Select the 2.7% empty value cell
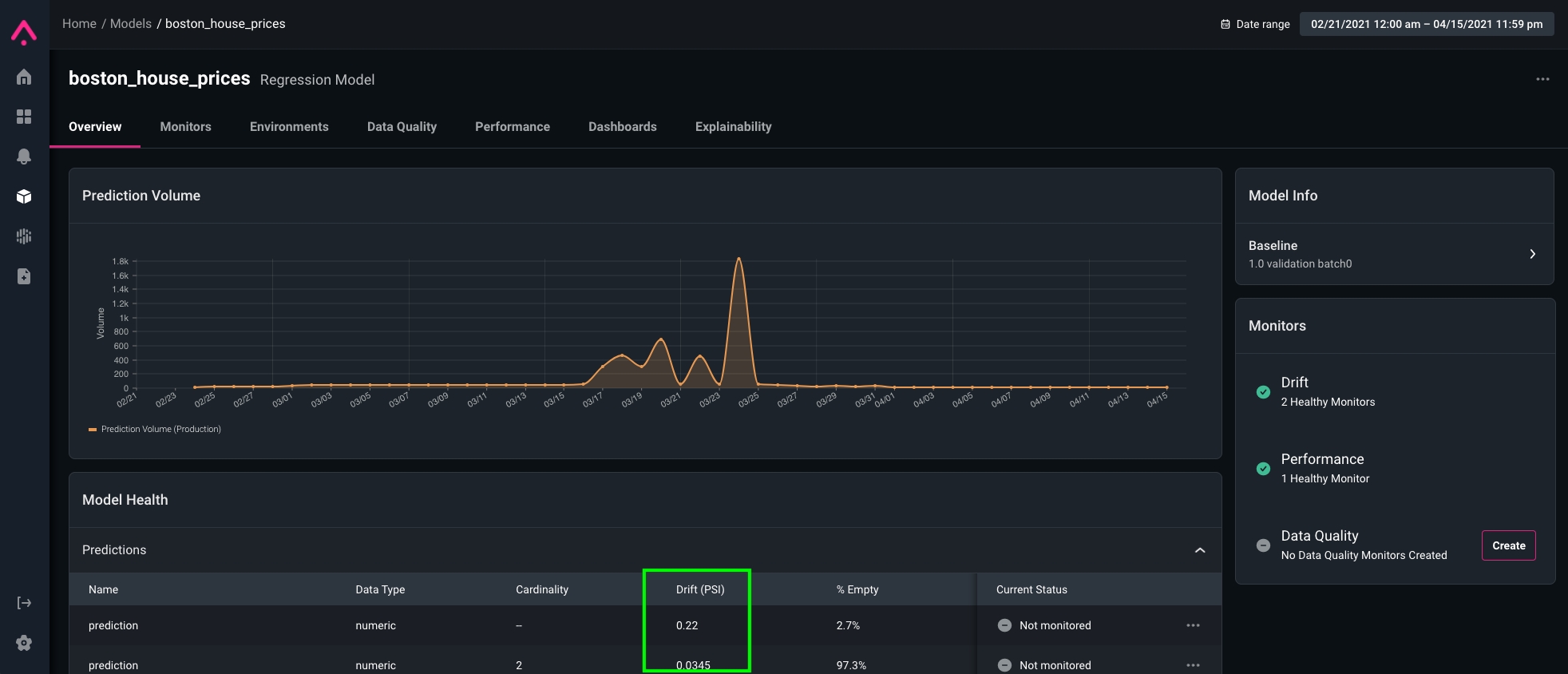Screen dimensions: 1568x674 pos(848,625)
